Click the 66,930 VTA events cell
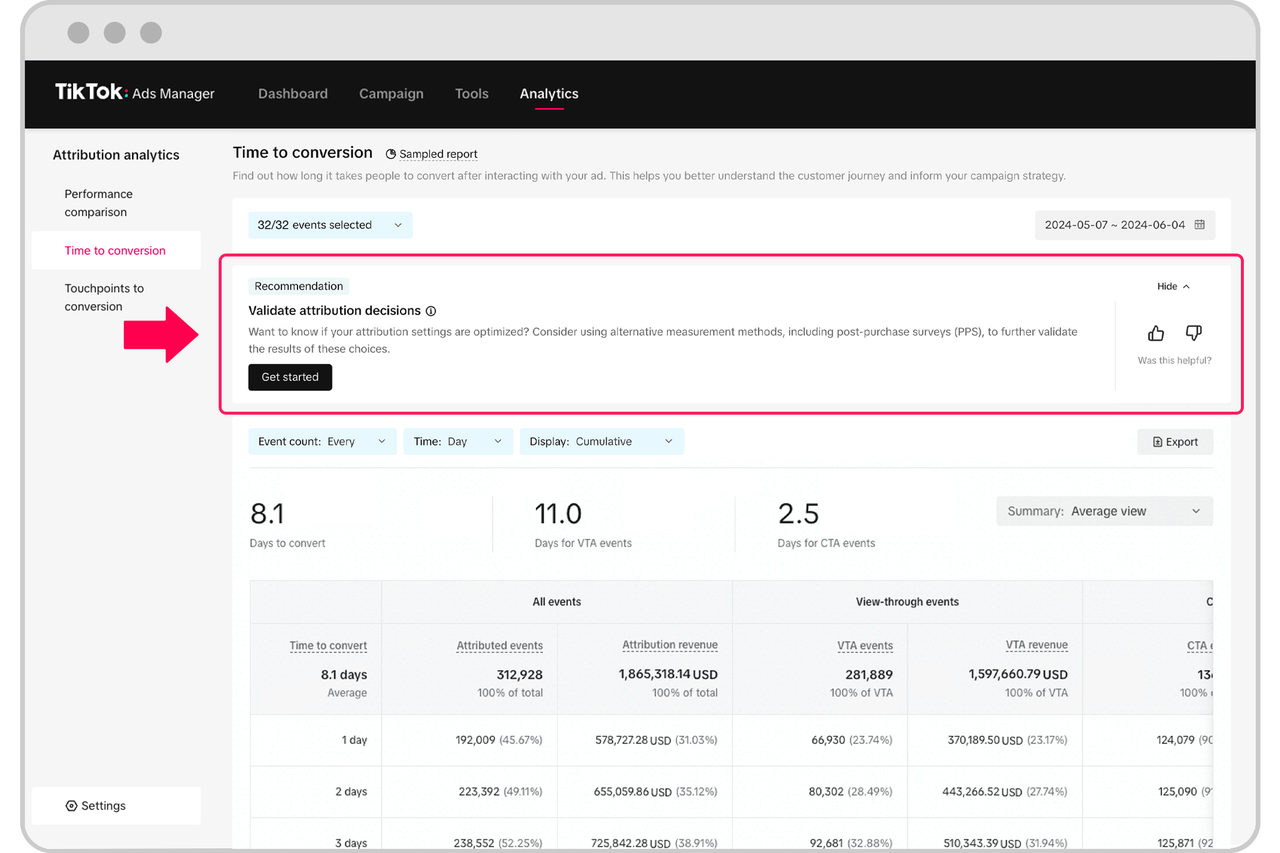1280x853 pixels. pyautogui.click(x=852, y=740)
